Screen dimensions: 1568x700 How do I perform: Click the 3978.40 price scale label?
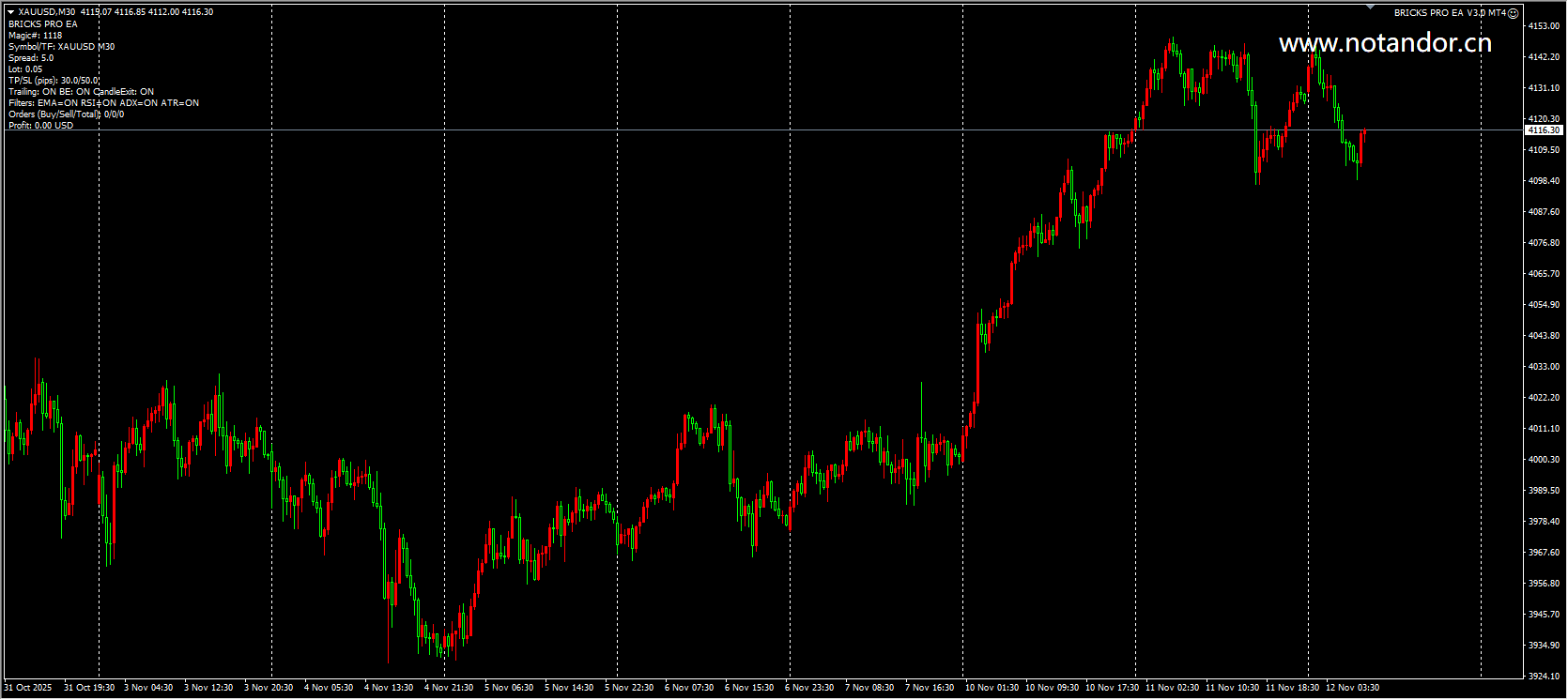(x=1545, y=522)
